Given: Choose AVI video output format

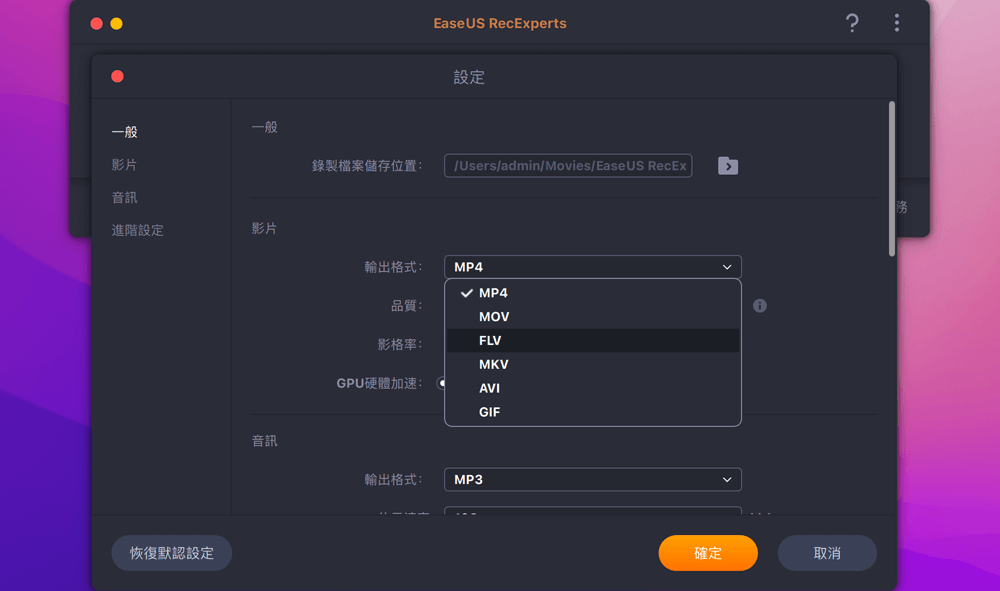Looking at the screenshot, I should click(592, 388).
